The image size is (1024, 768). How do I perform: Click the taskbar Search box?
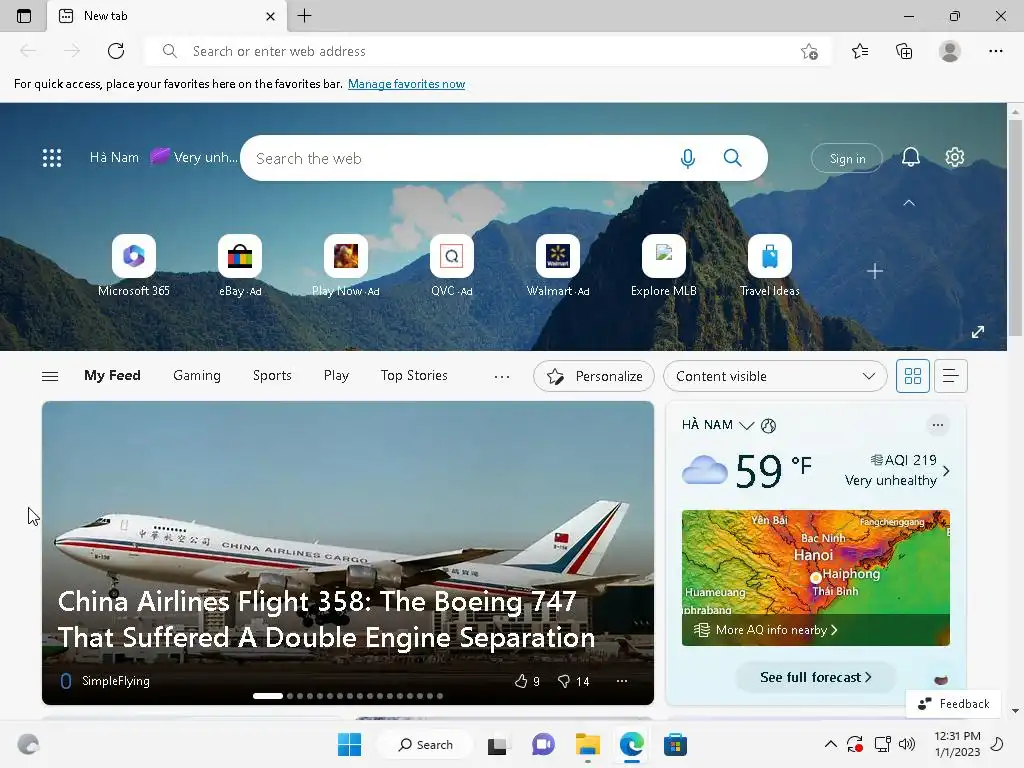point(425,744)
